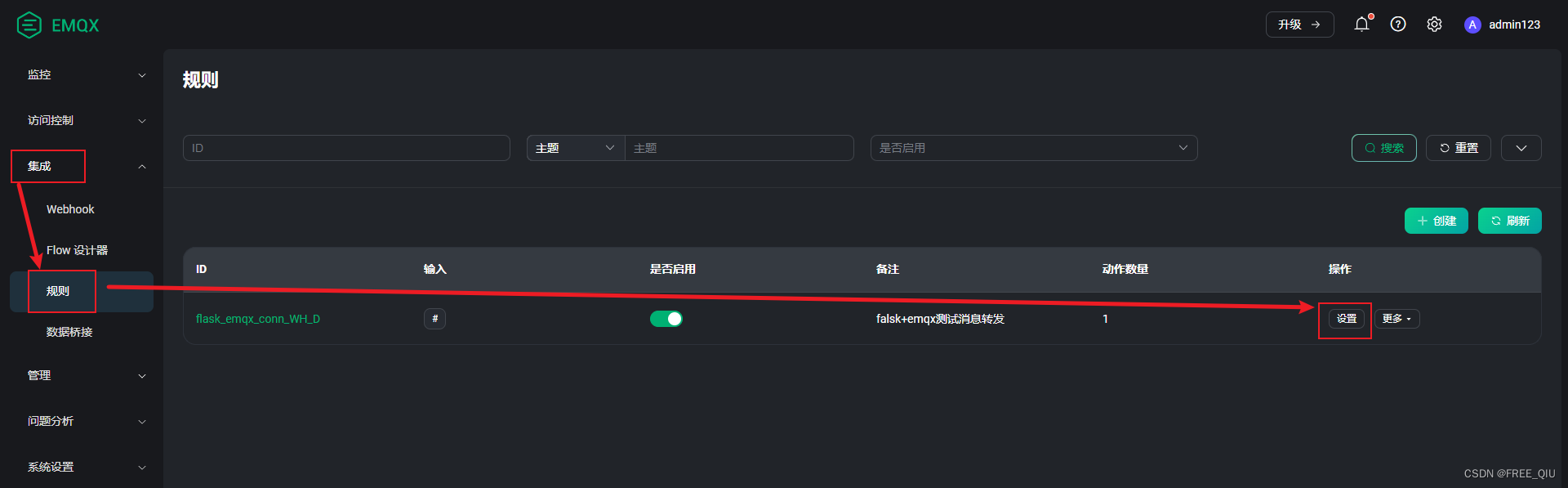Click the admin123 user avatar
The image size is (1568, 488).
click(1472, 25)
